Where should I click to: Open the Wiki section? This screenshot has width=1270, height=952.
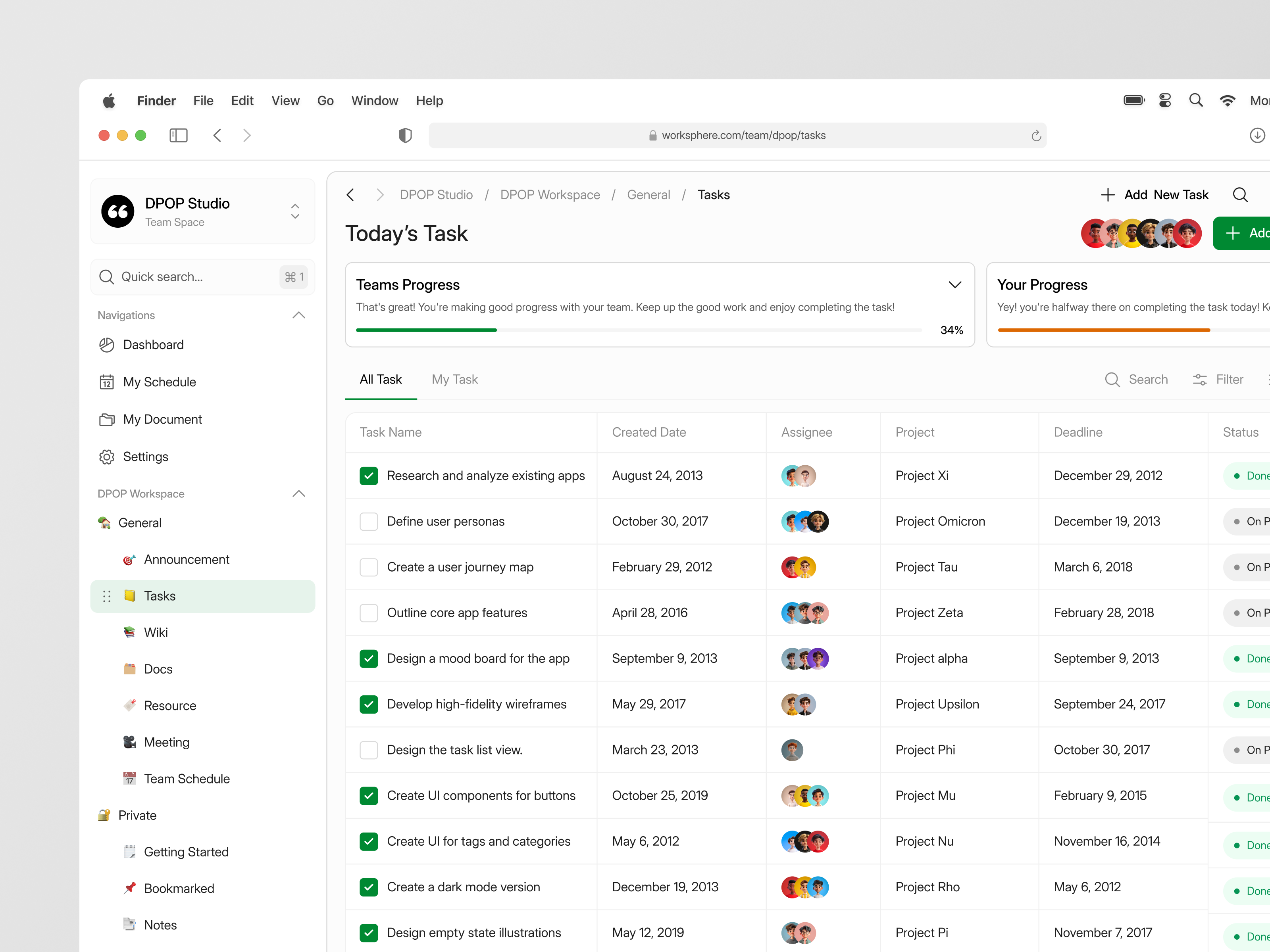(x=156, y=632)
